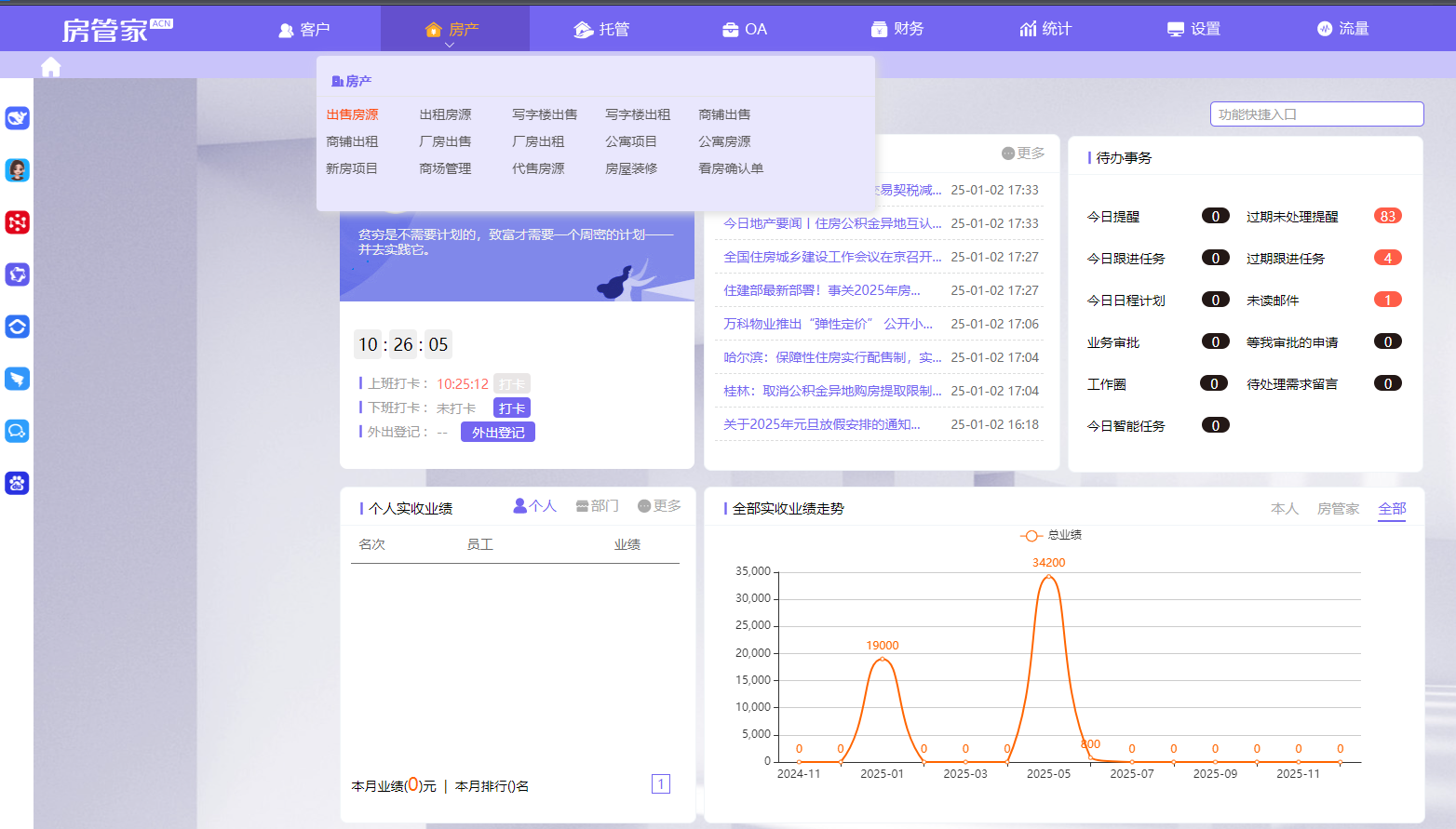Click the Baidu paw sidebar icon
Screen dimensions: 1456x829
[x=18, y=483]
